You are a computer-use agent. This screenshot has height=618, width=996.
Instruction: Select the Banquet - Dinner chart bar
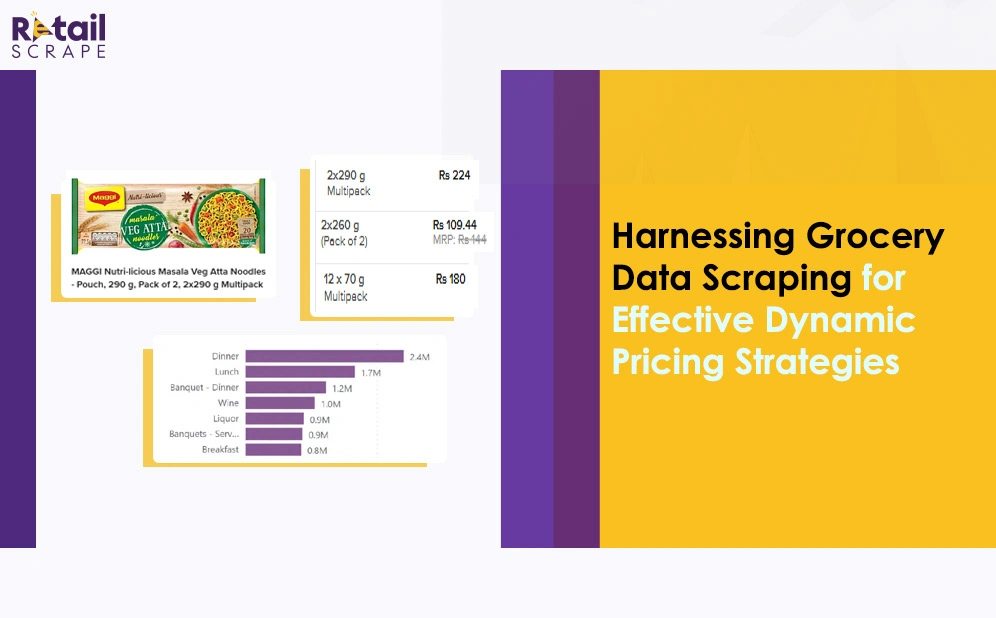click(285, 388)
